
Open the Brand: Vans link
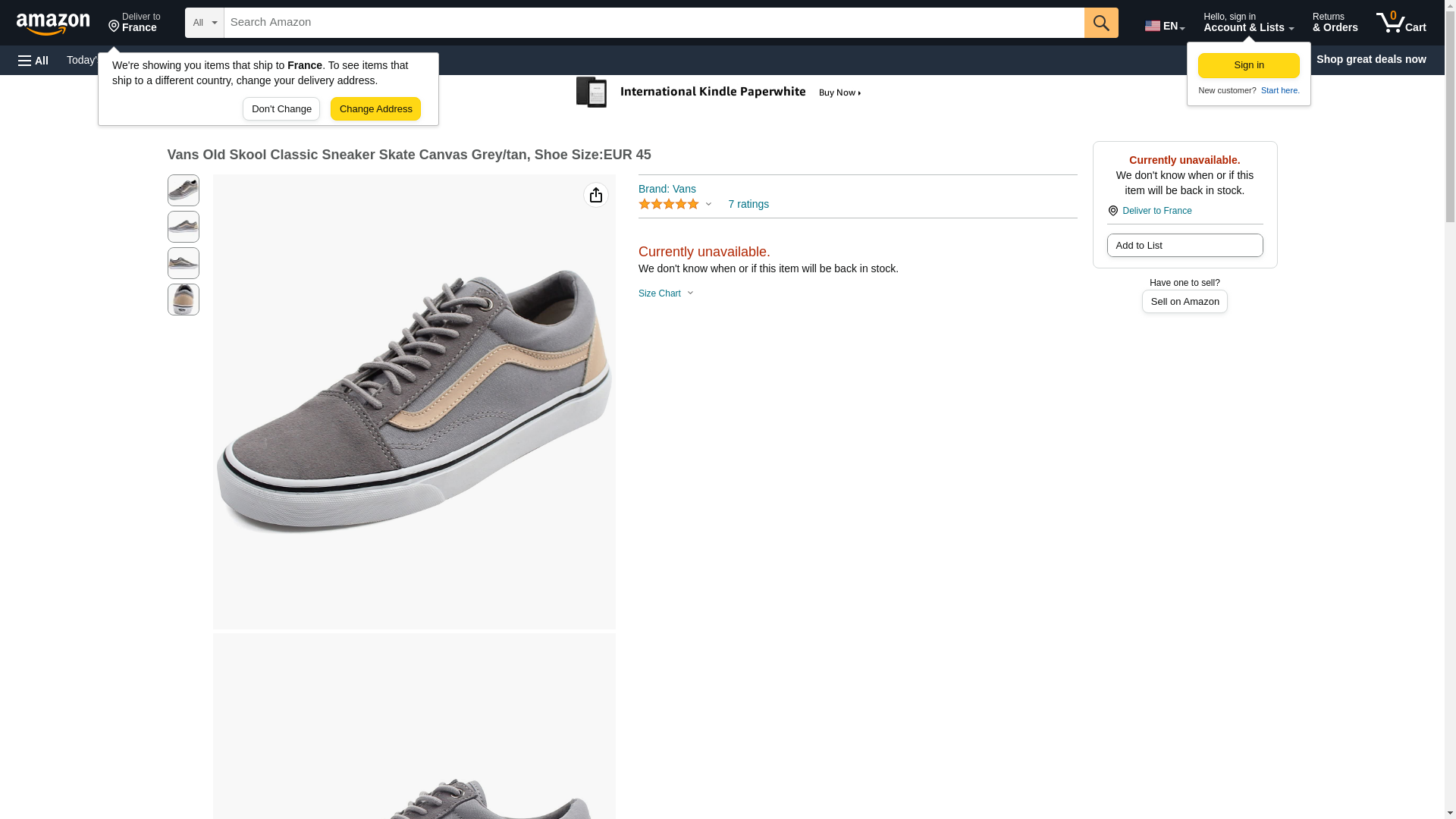(667, 189)
